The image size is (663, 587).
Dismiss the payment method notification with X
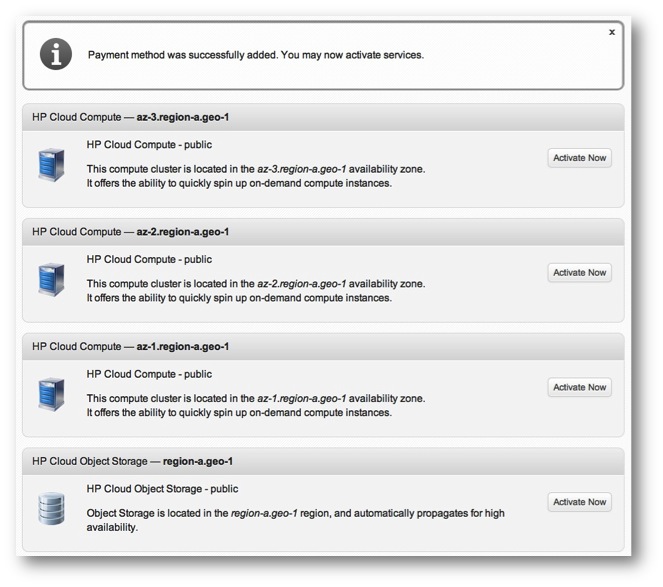(611, 32)
